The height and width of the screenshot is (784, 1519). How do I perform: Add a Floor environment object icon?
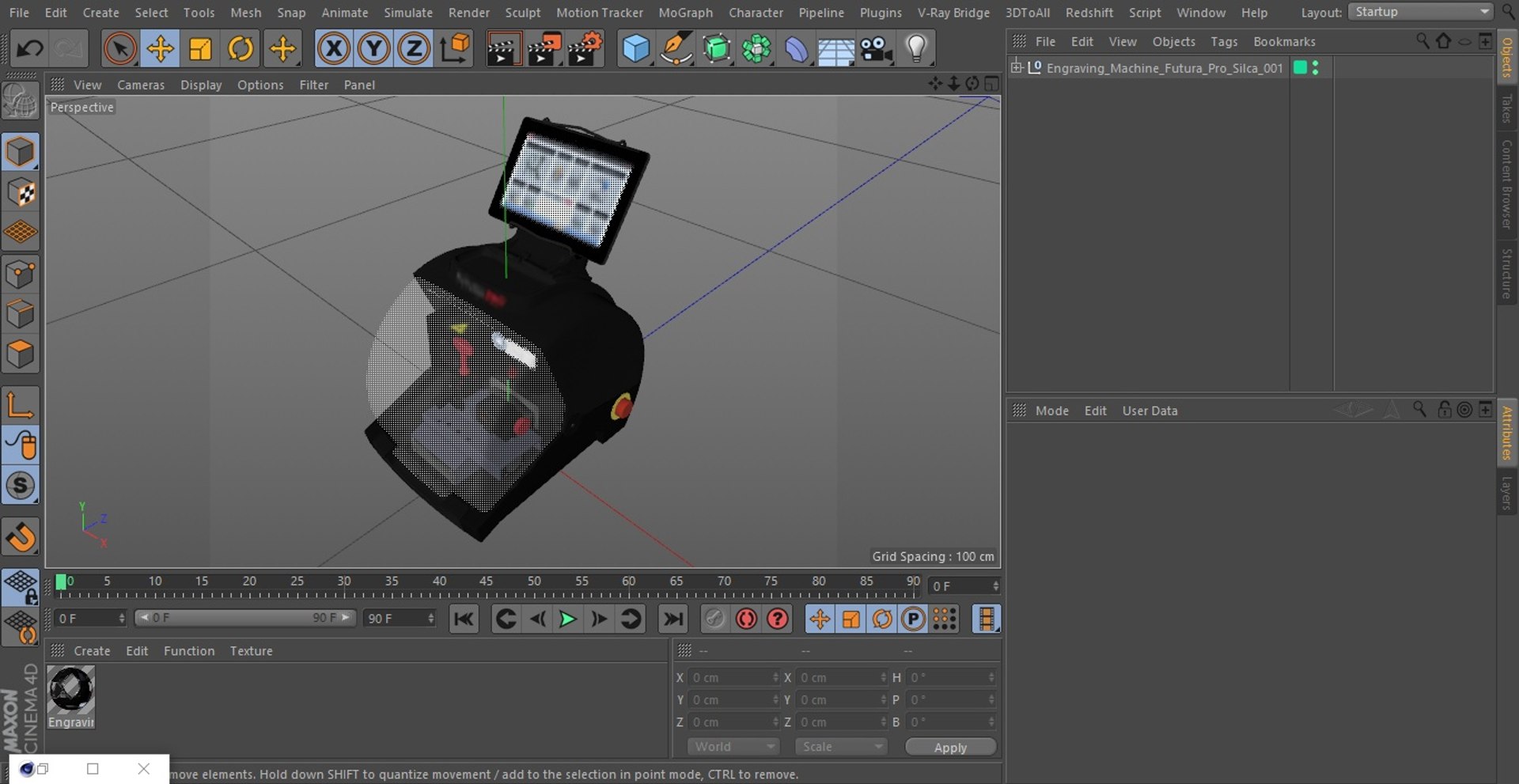point(835,49)
